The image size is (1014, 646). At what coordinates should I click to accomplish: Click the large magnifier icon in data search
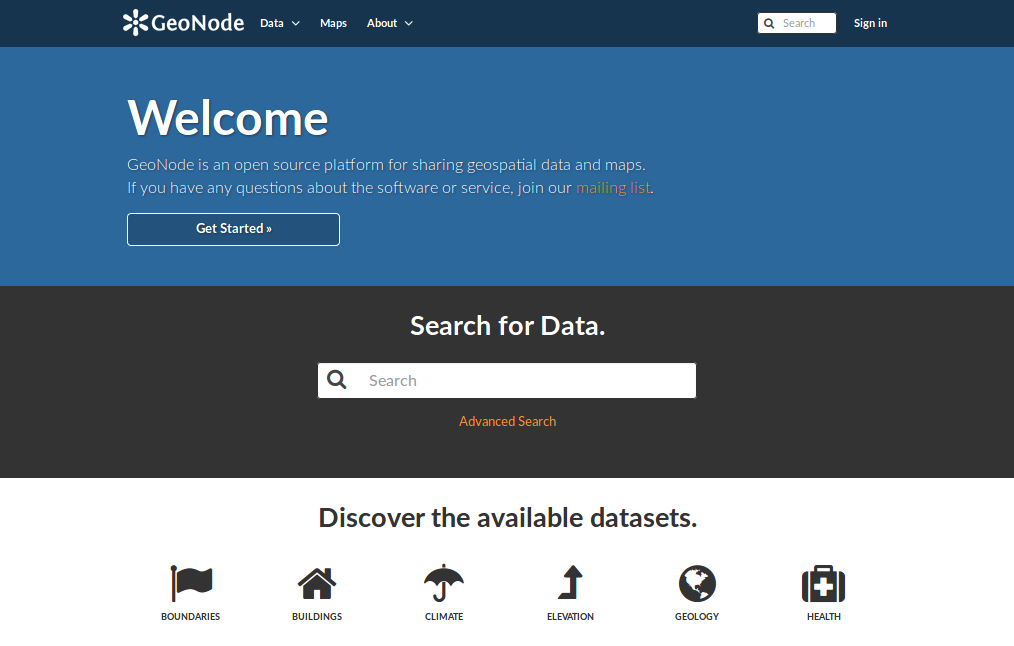click(x=336, y=380)
